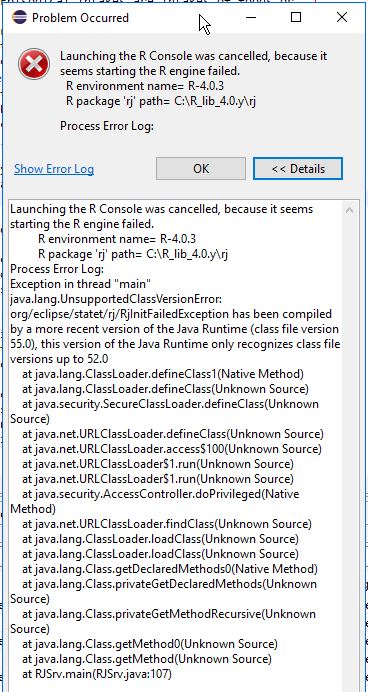368x692 pixels.
Task: Click the java.lang.UnsupportedClassVersionError line in the details
Action: coord(116,299)
